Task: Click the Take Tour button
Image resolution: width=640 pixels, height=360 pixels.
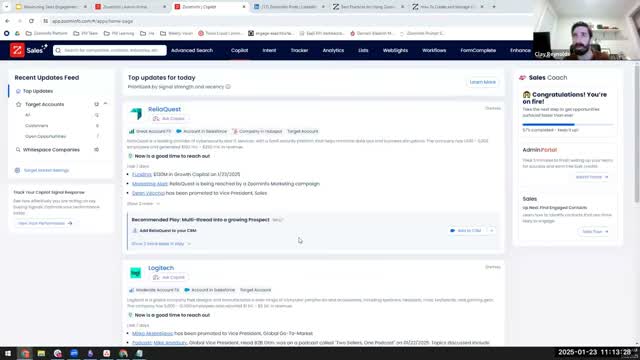Action: pos(595,231)
